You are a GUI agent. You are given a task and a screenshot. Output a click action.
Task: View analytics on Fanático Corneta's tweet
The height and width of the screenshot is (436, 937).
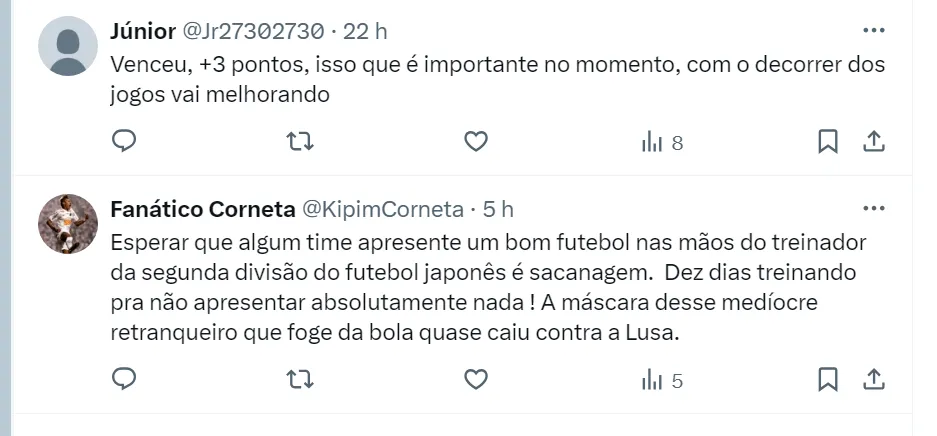(662, 380)
